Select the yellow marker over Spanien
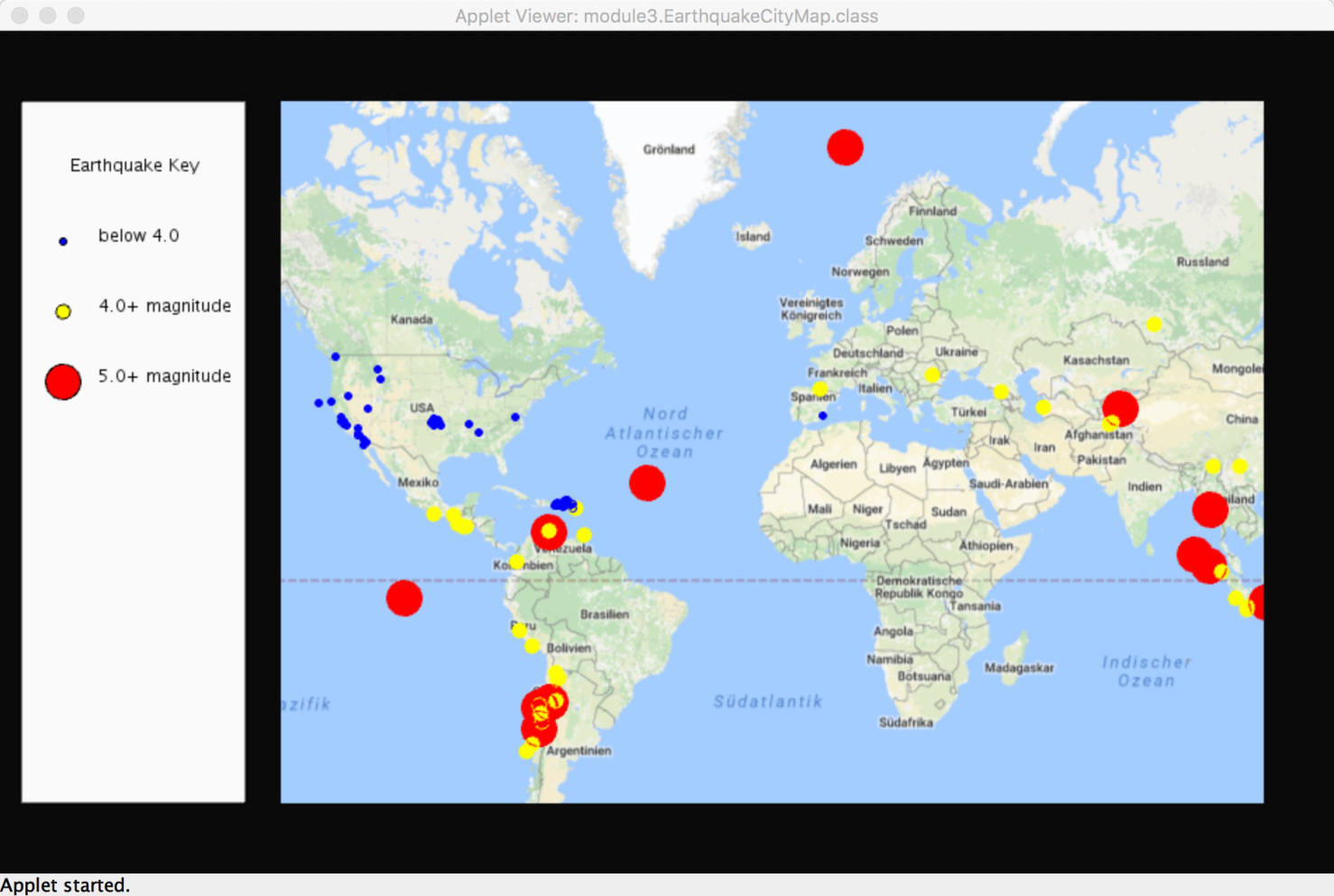The height and width of the screenshot is (896, 1334). (820, 389)
